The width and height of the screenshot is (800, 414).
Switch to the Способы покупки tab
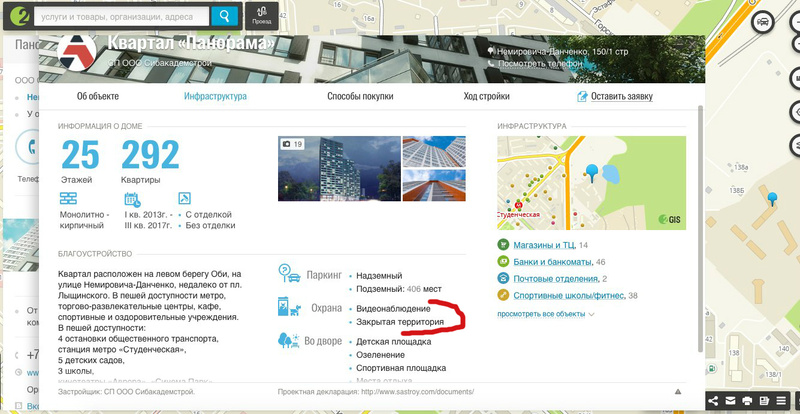(x=360, y=96)
